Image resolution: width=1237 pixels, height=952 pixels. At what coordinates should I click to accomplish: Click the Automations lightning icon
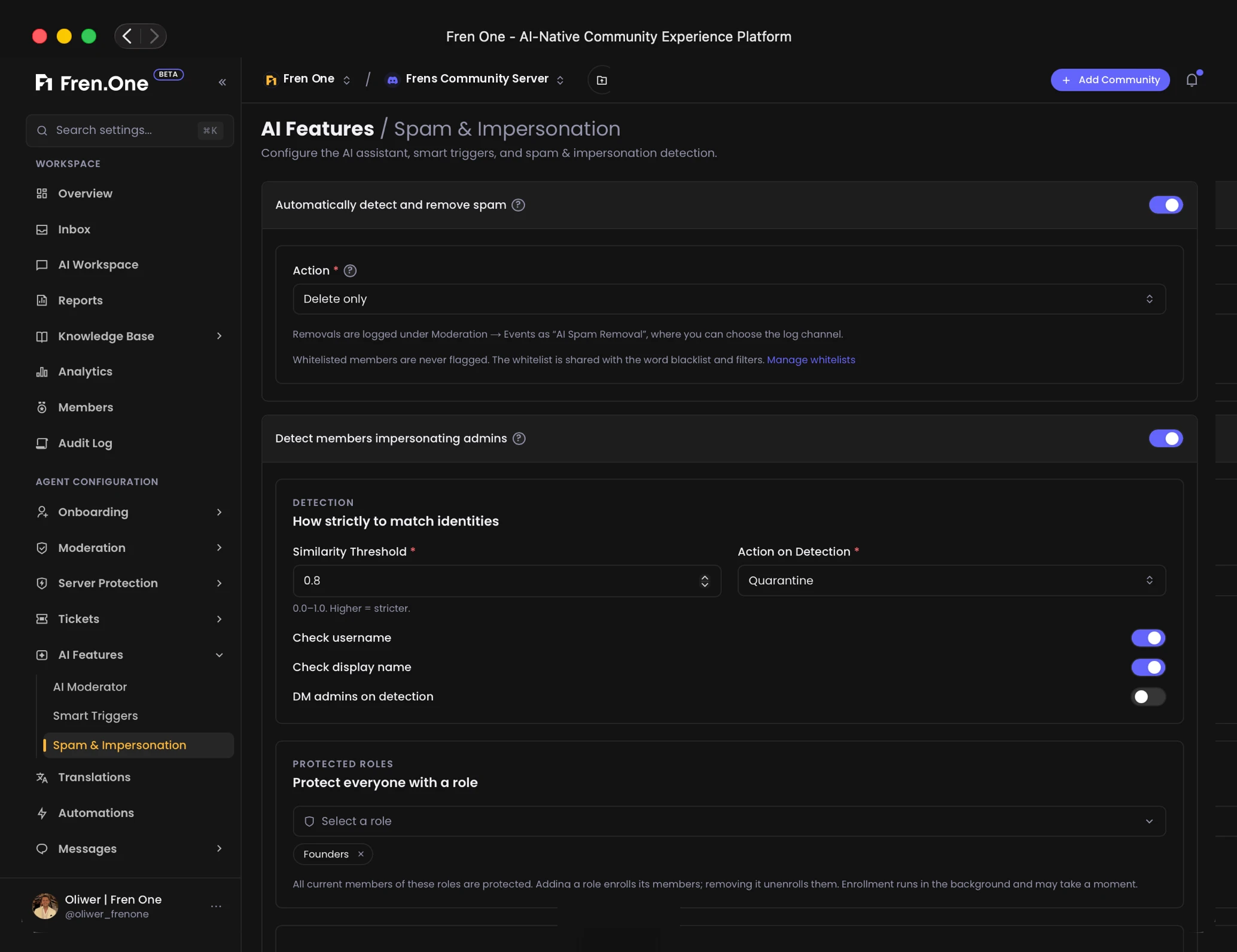42,813
